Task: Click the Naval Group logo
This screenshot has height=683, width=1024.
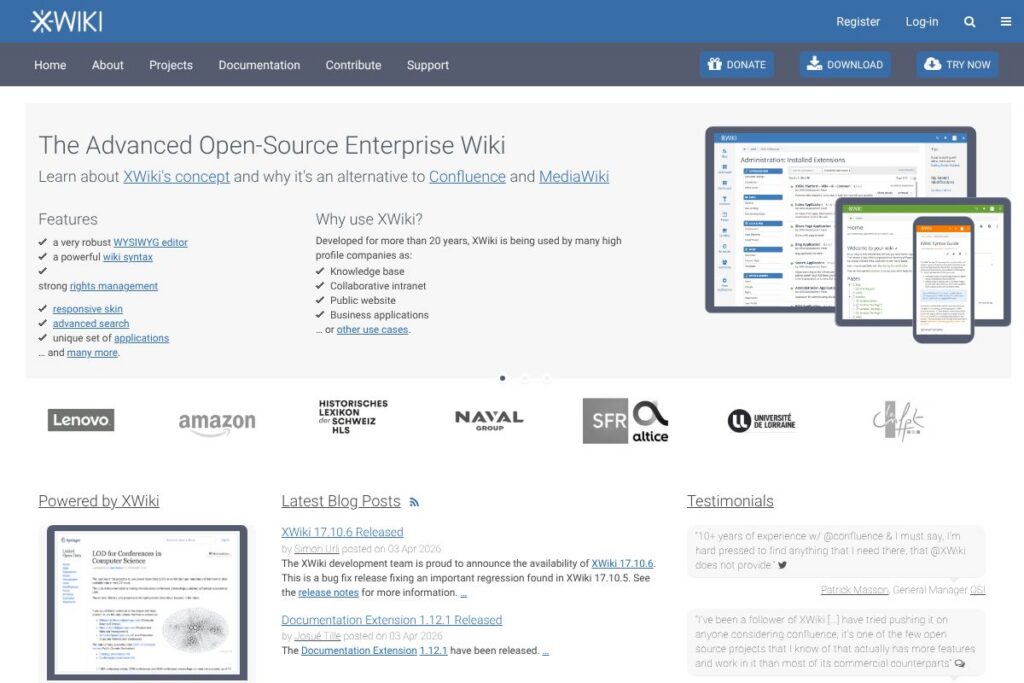Action: click(488, 420)
